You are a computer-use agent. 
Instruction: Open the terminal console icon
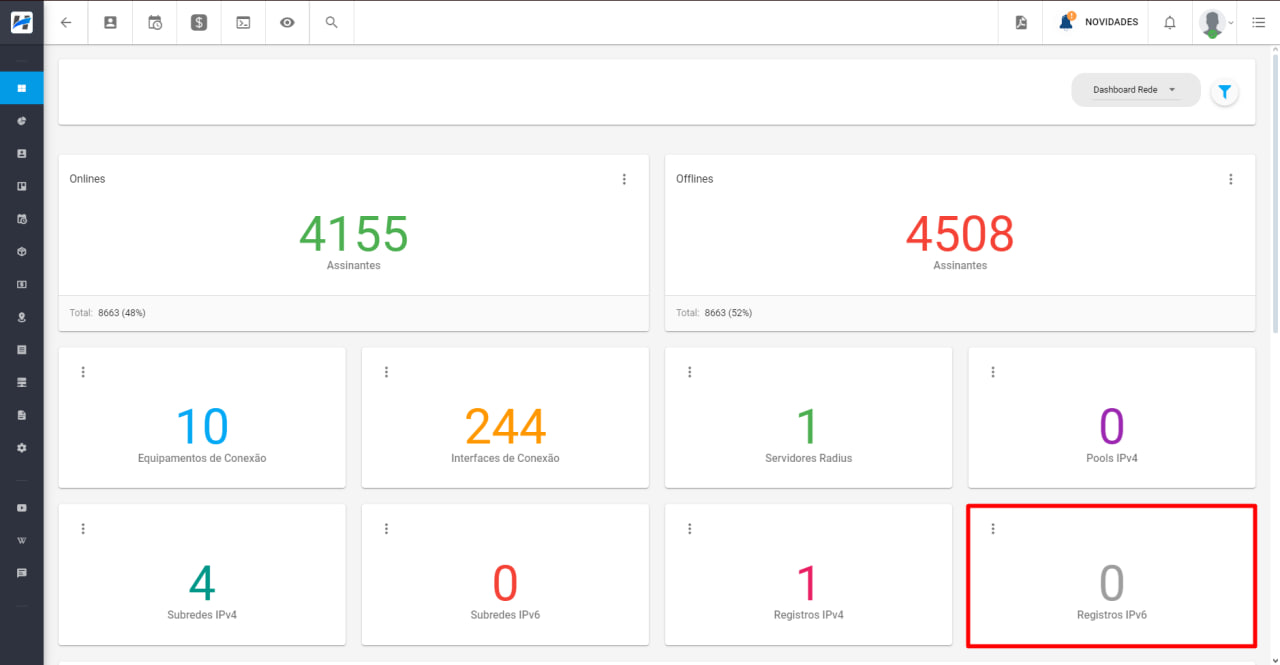(243, 22)
